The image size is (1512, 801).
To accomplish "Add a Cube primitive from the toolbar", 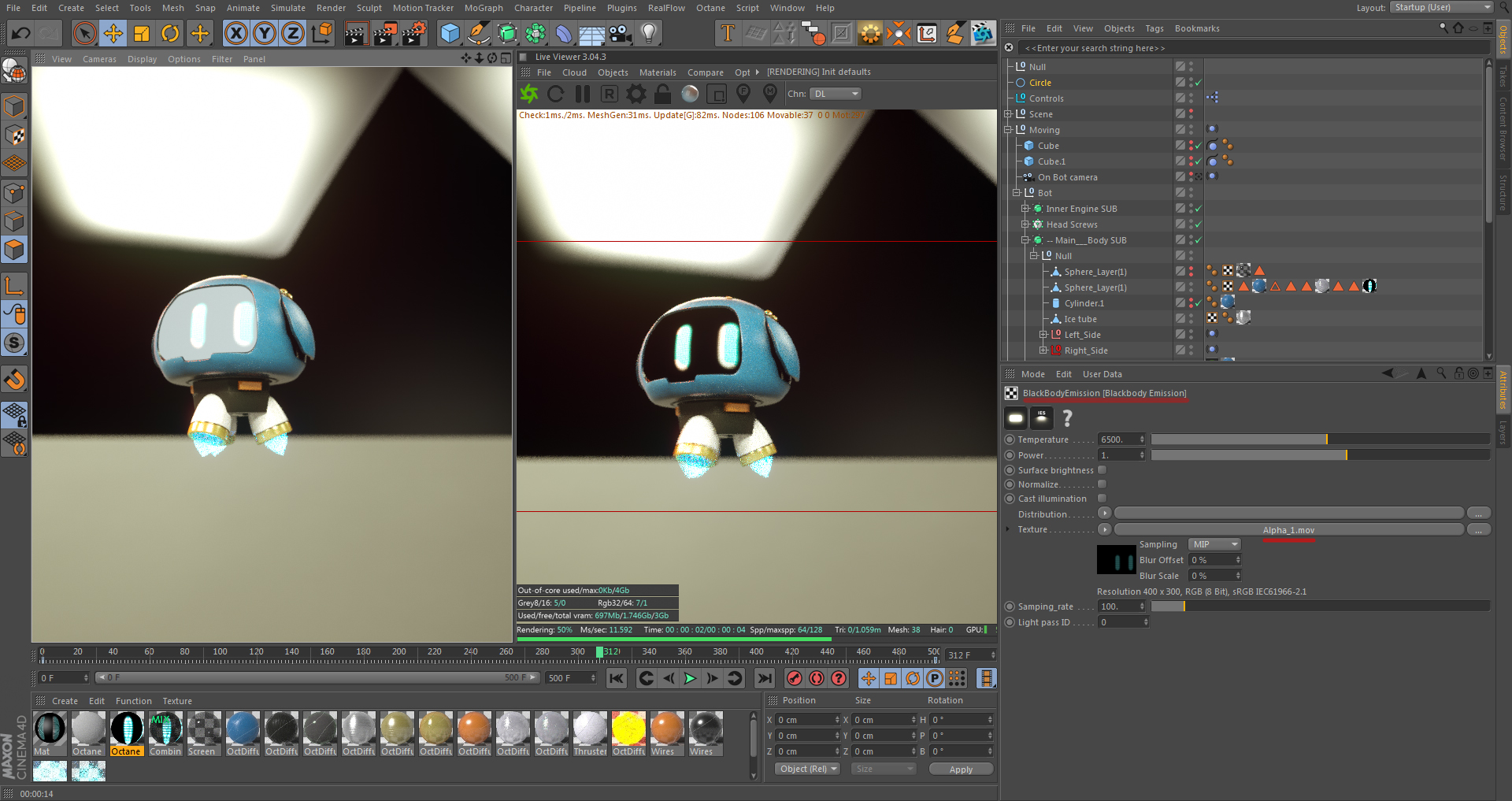I will pos(450,33).
